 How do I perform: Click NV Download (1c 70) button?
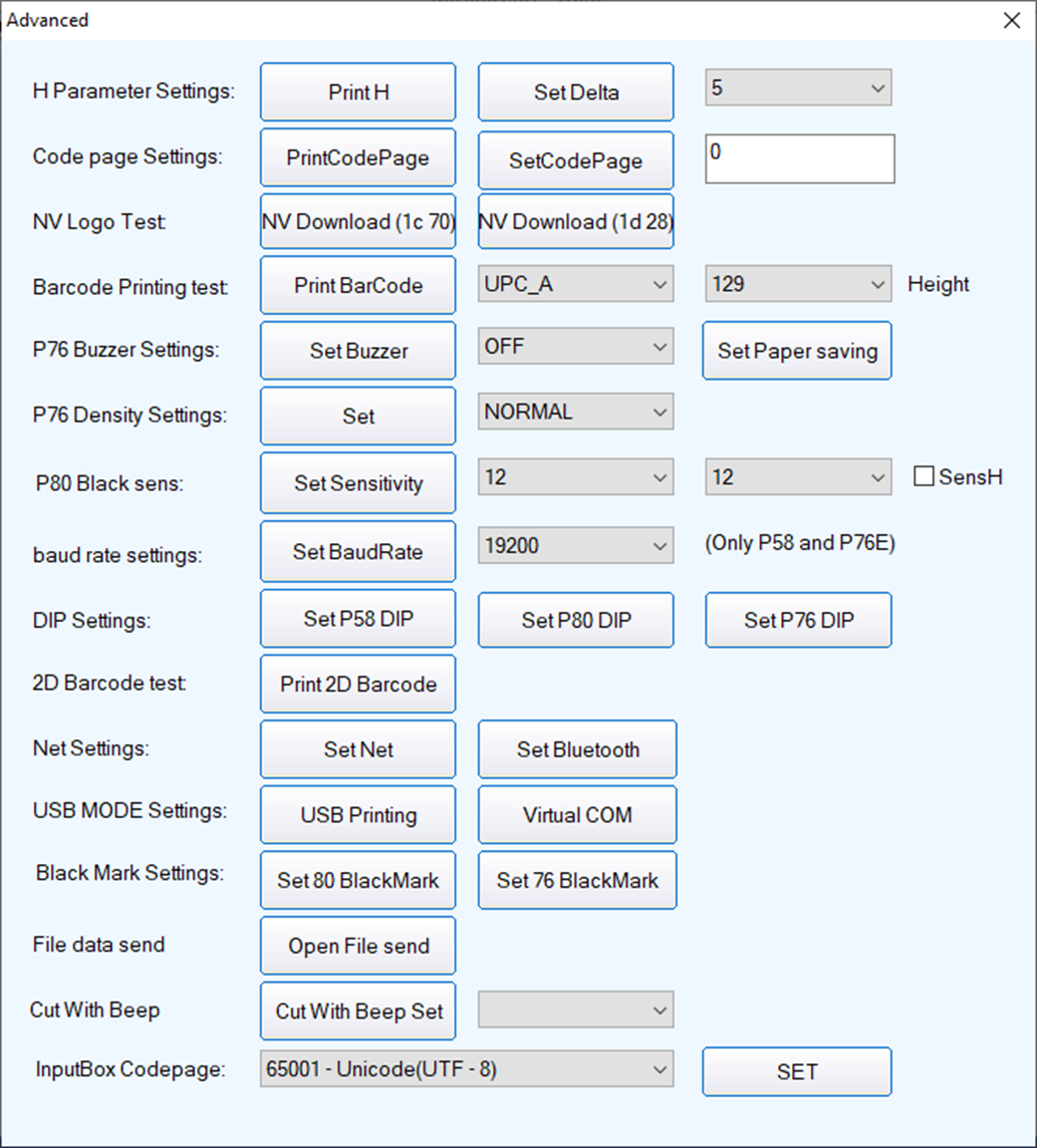pyautogui.click(x=358, y=222)
